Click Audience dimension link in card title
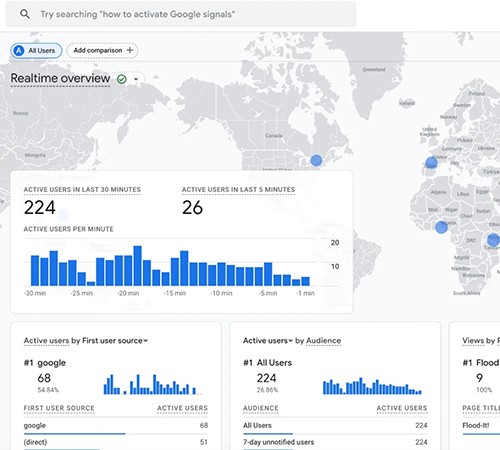This screenshot has height=450, width=500. click(x=323, y=341)
